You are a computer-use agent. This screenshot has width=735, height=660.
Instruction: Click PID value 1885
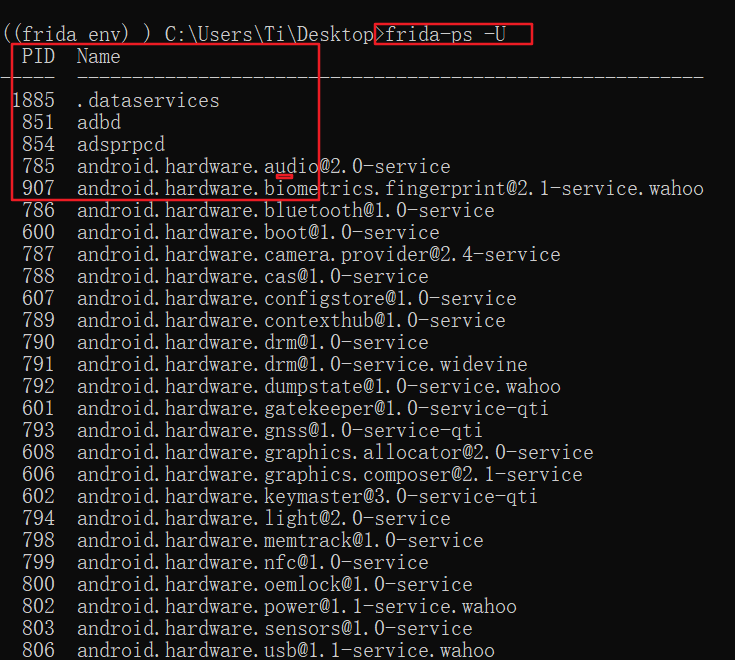[x=33, y=101]
